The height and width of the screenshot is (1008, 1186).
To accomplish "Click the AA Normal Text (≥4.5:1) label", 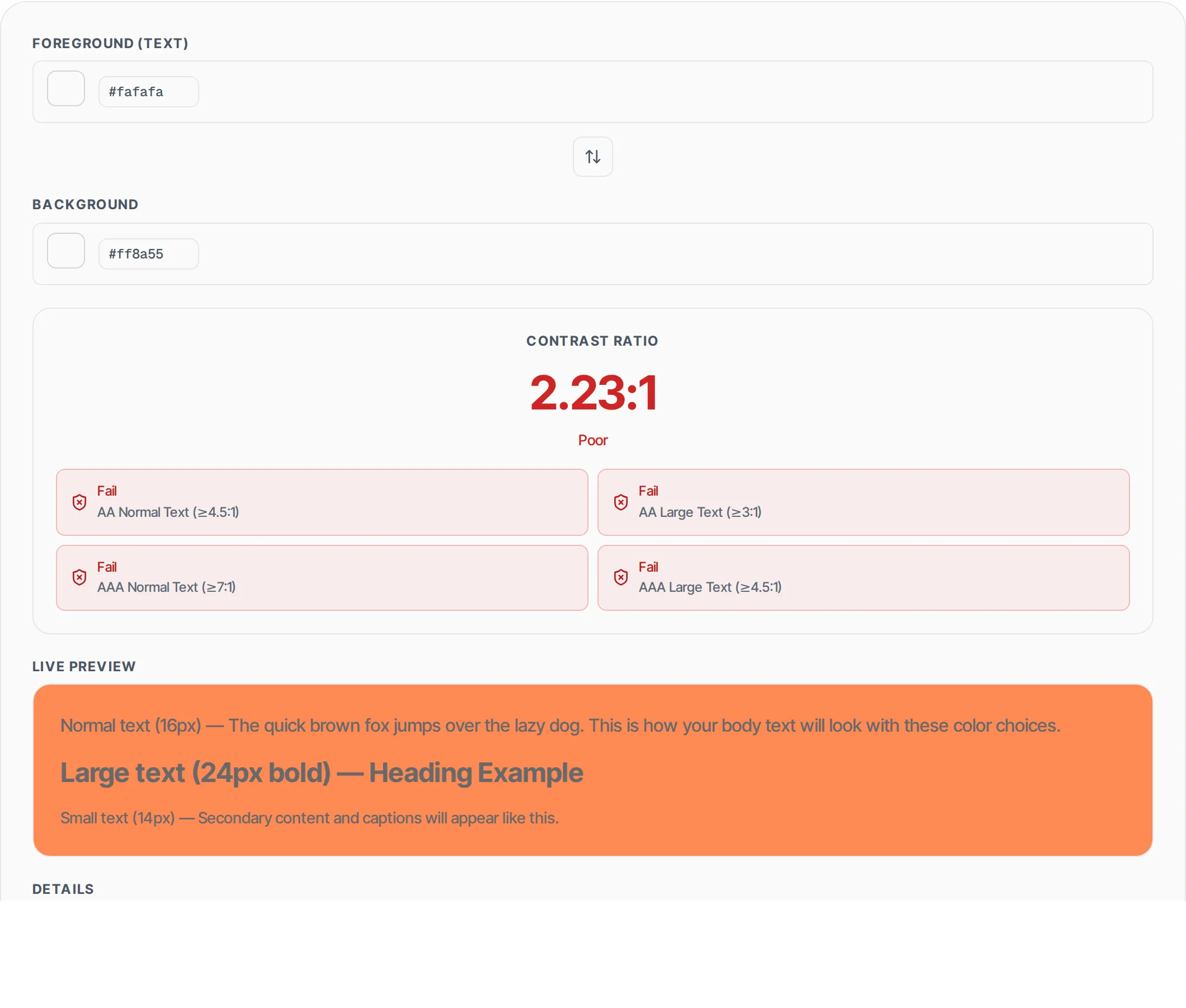I will pos(168,512).
